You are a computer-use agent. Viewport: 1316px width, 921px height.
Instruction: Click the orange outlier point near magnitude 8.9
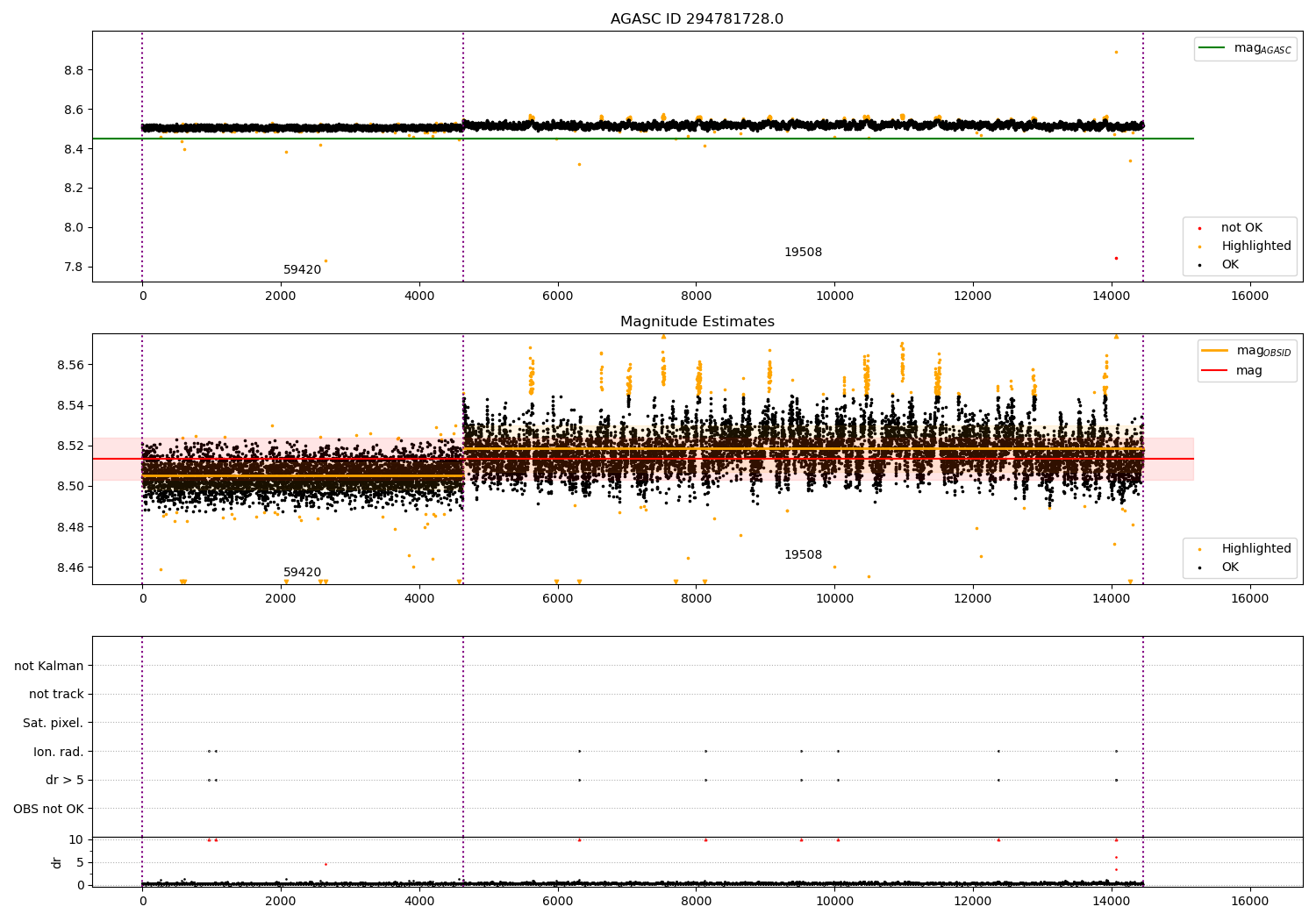tap(1116, 52)
